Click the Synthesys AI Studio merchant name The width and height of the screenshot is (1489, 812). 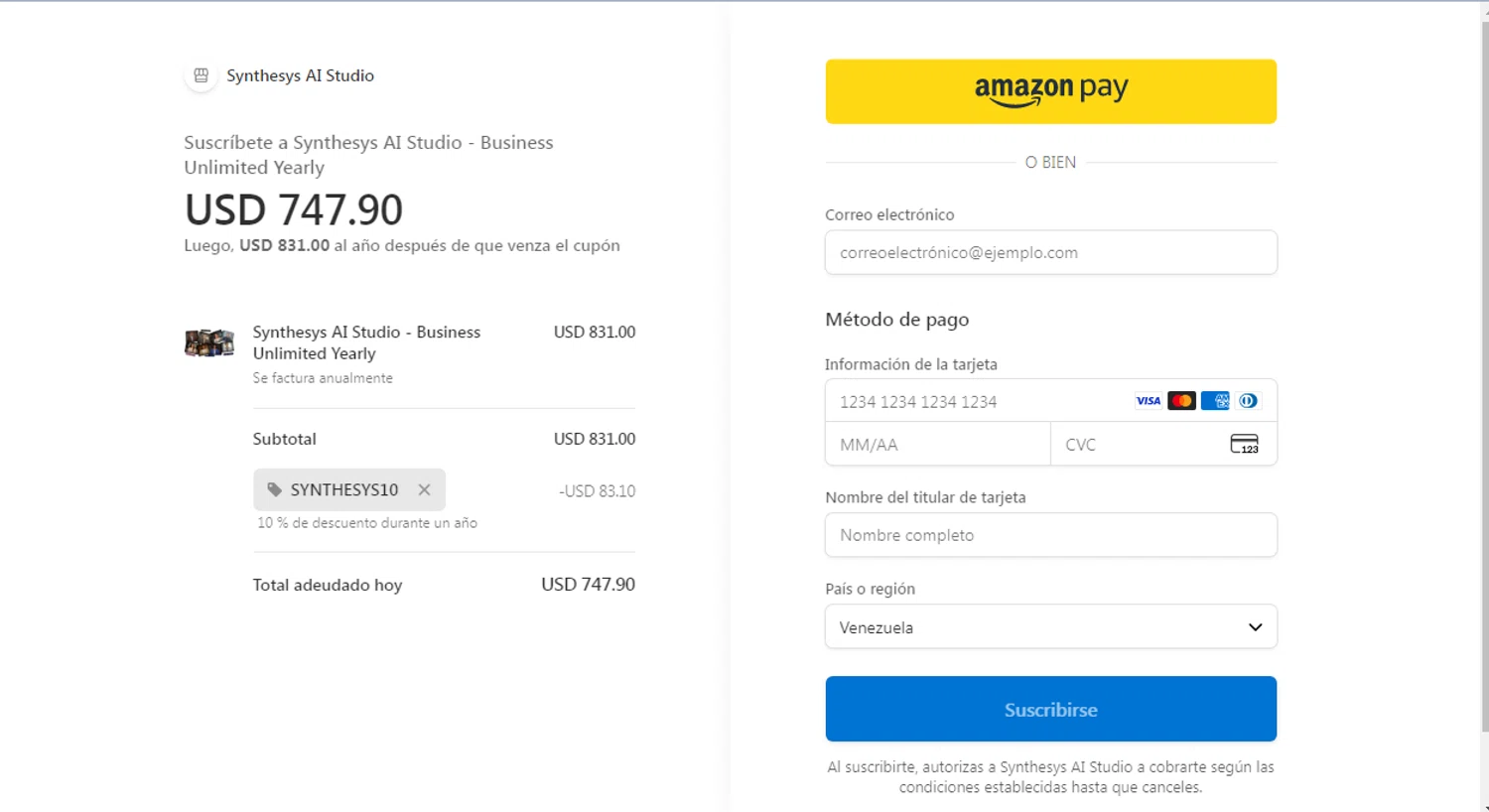point(300,75)
